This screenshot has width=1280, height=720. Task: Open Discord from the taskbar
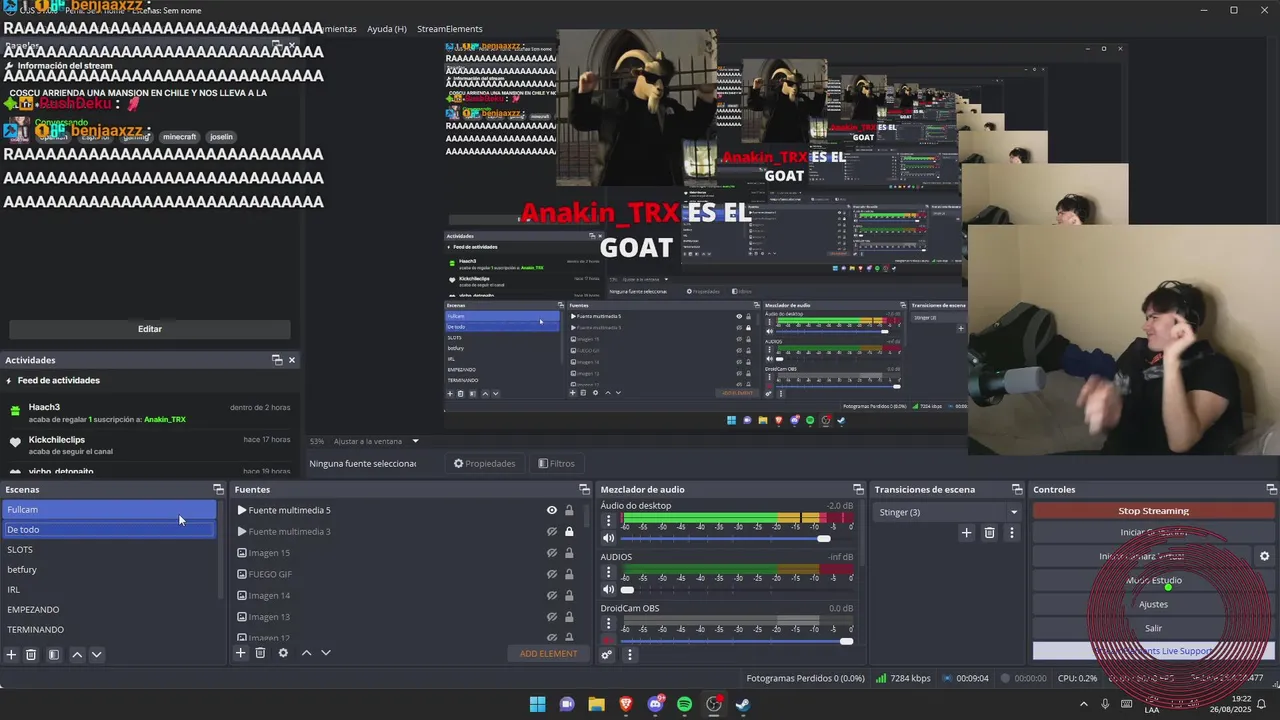click(x=656, y=704)
